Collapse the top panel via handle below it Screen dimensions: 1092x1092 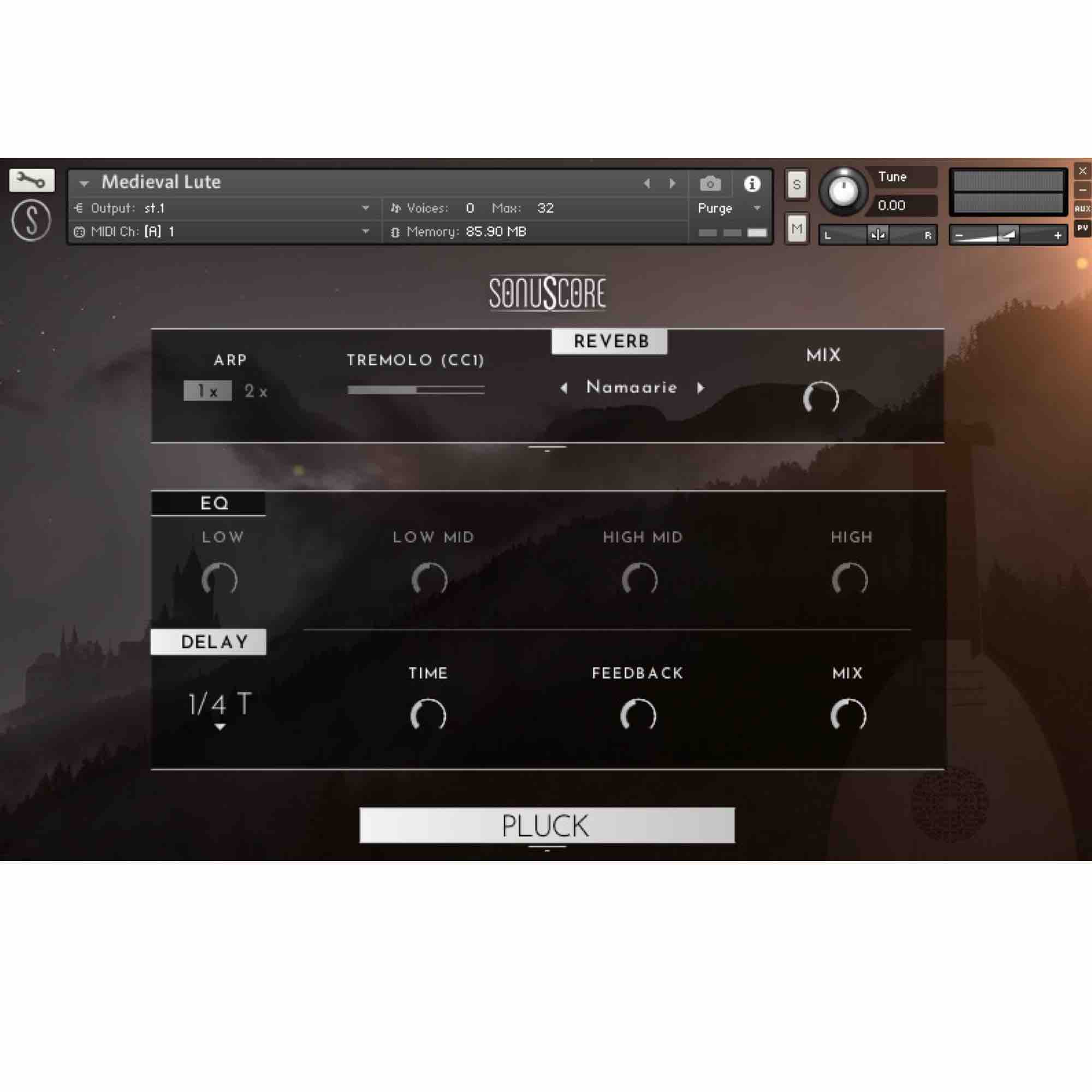[547, 448]
